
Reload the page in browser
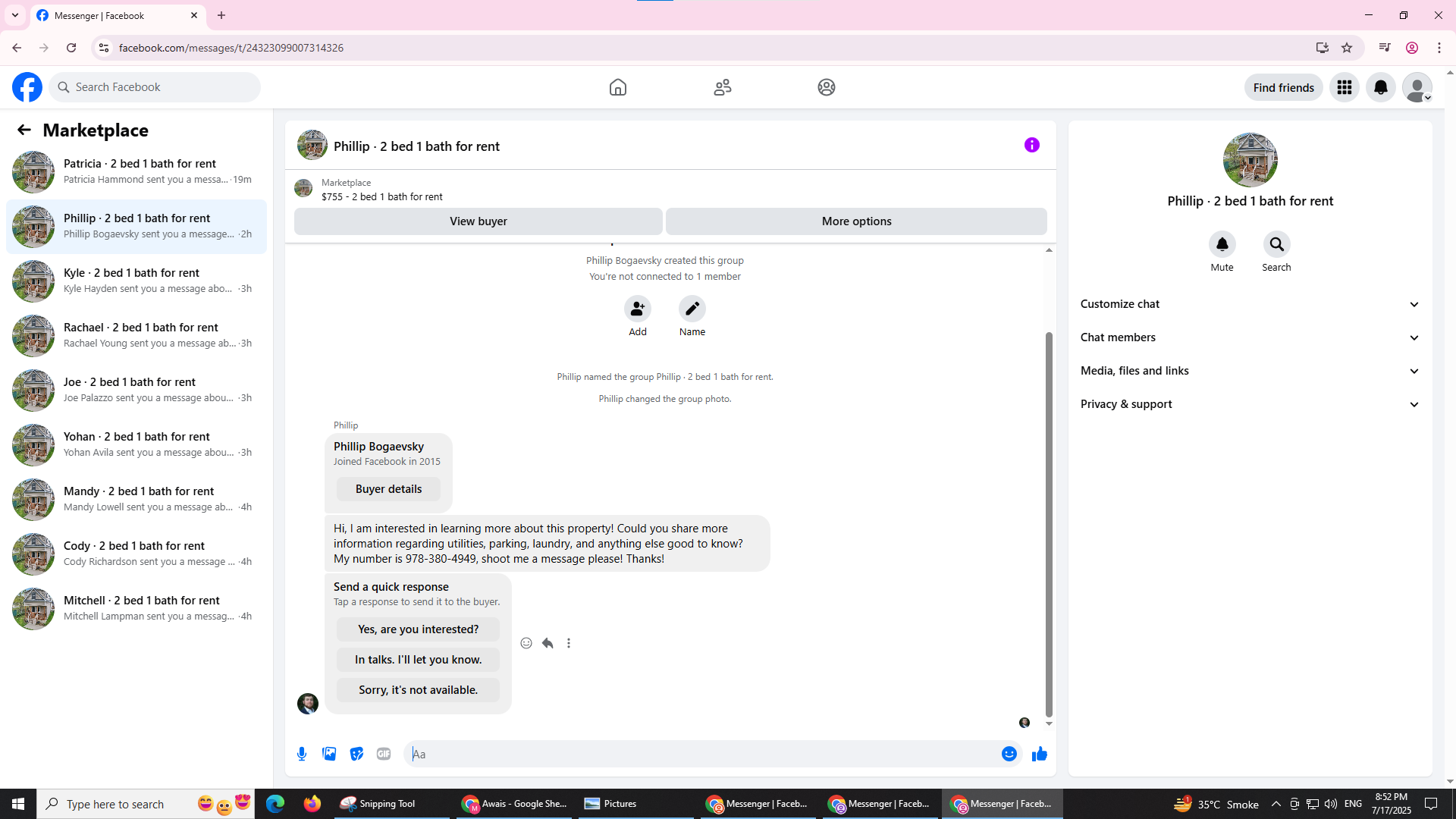[71, 48]
